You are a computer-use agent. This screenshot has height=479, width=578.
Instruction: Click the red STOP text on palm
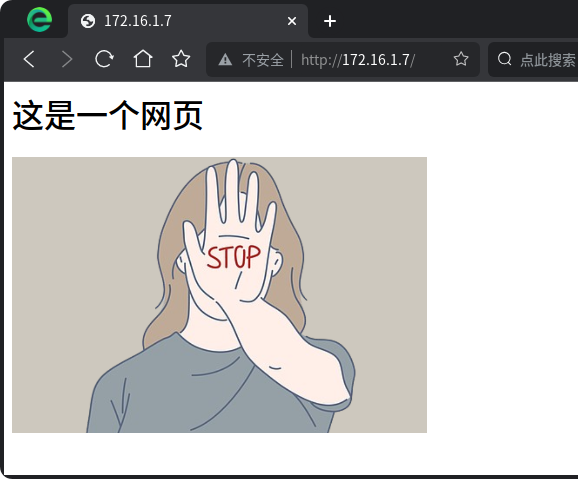234,257
